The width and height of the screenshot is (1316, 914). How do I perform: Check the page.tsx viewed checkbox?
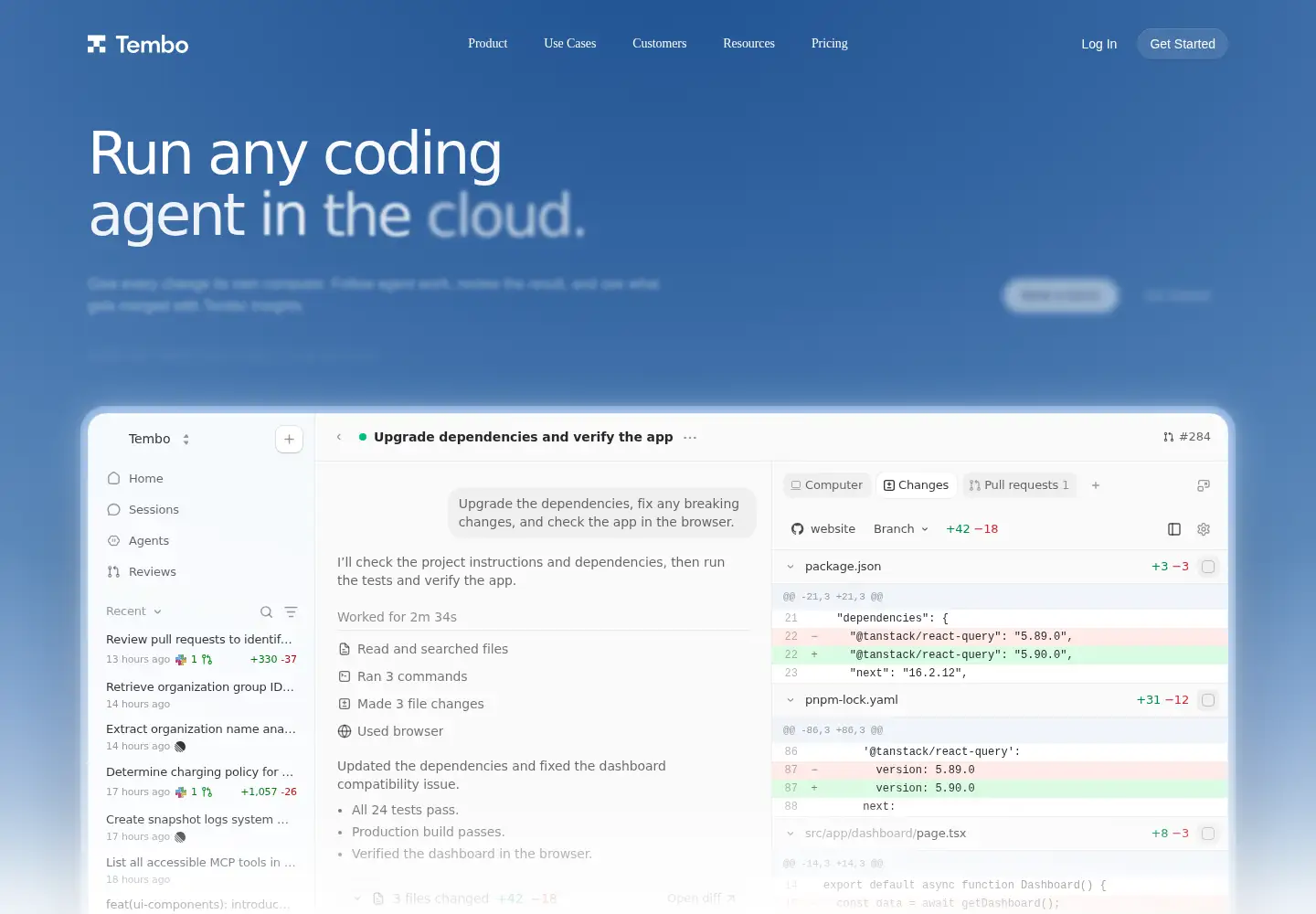1208,834
